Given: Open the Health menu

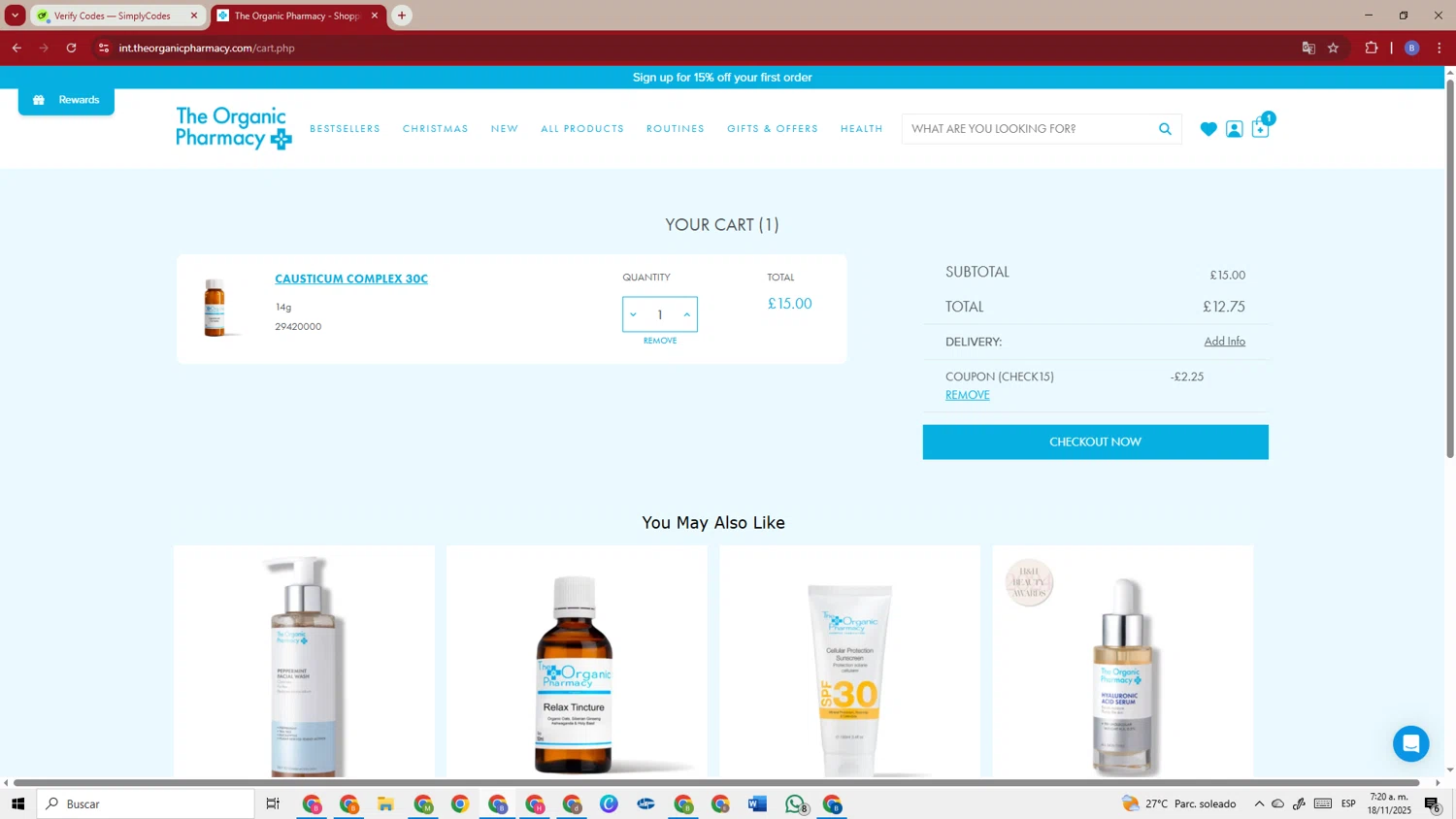Looking at the screenshot, I should 862,129.
